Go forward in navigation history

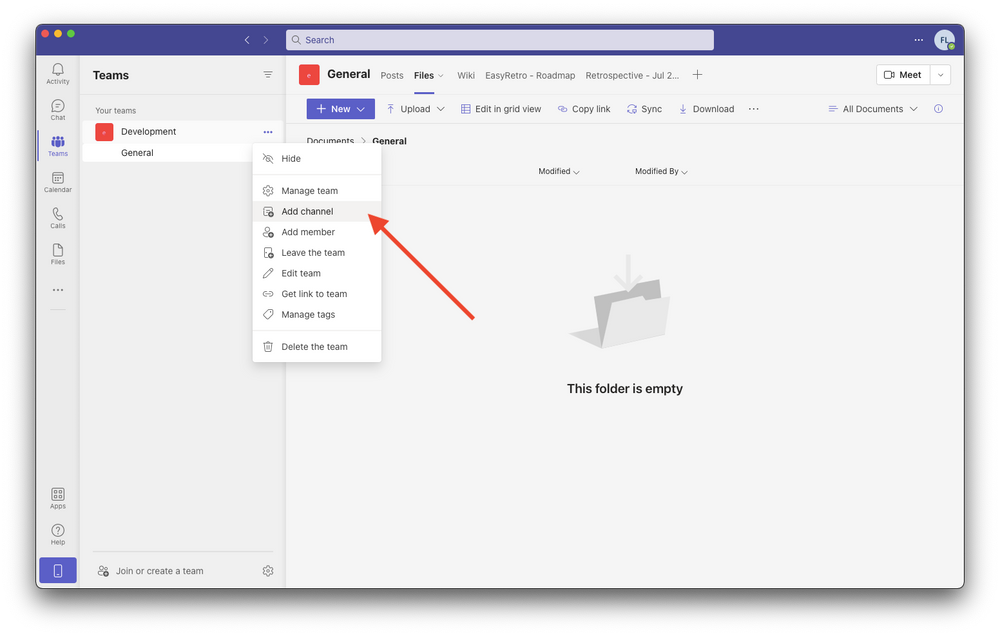tap(266, 40)
